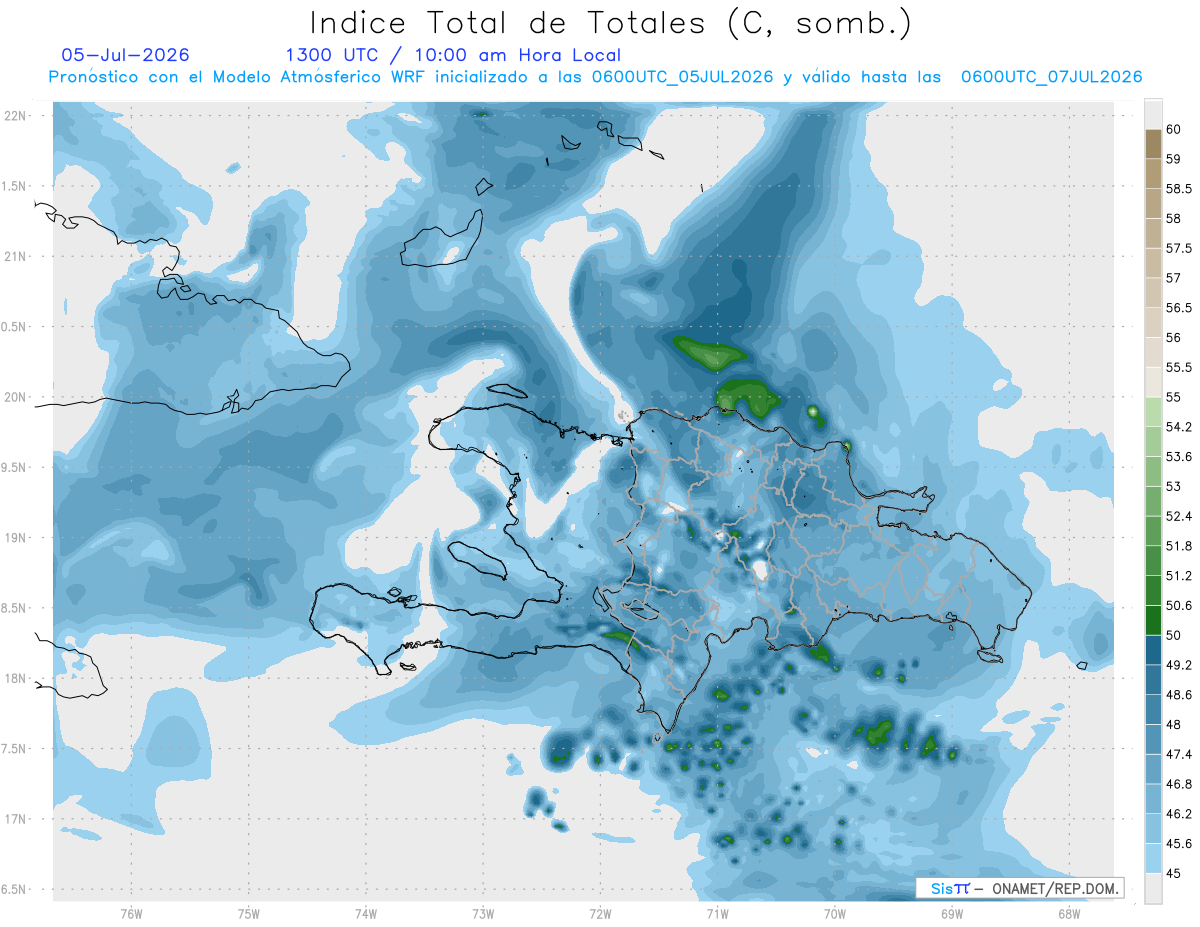The image size is (1200, 927).
Task: Click the "52.4" value on the color scale
Action: 1179,517
